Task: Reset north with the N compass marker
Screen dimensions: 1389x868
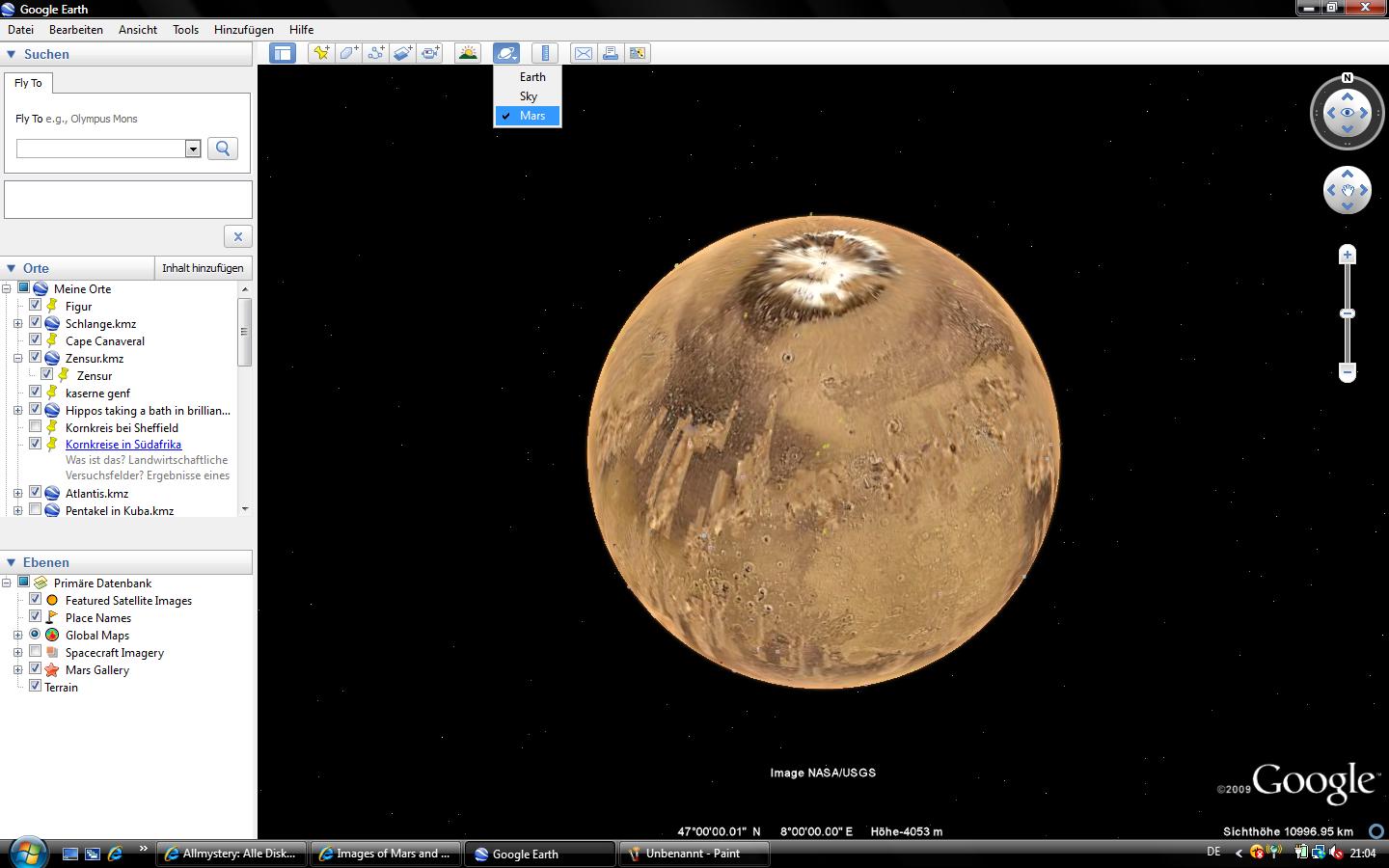Action: click(x=1348, y=78)
